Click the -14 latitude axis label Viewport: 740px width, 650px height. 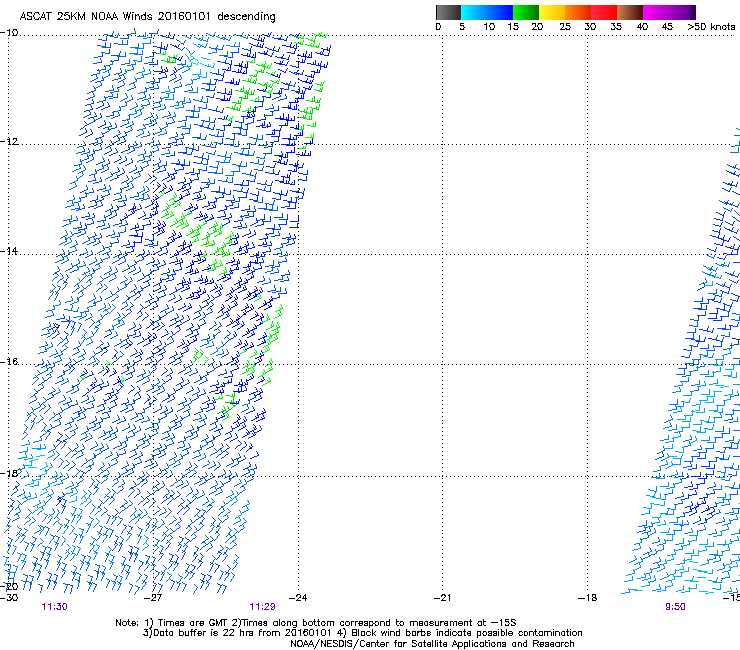pyautogui.click(x=9, y=251)
